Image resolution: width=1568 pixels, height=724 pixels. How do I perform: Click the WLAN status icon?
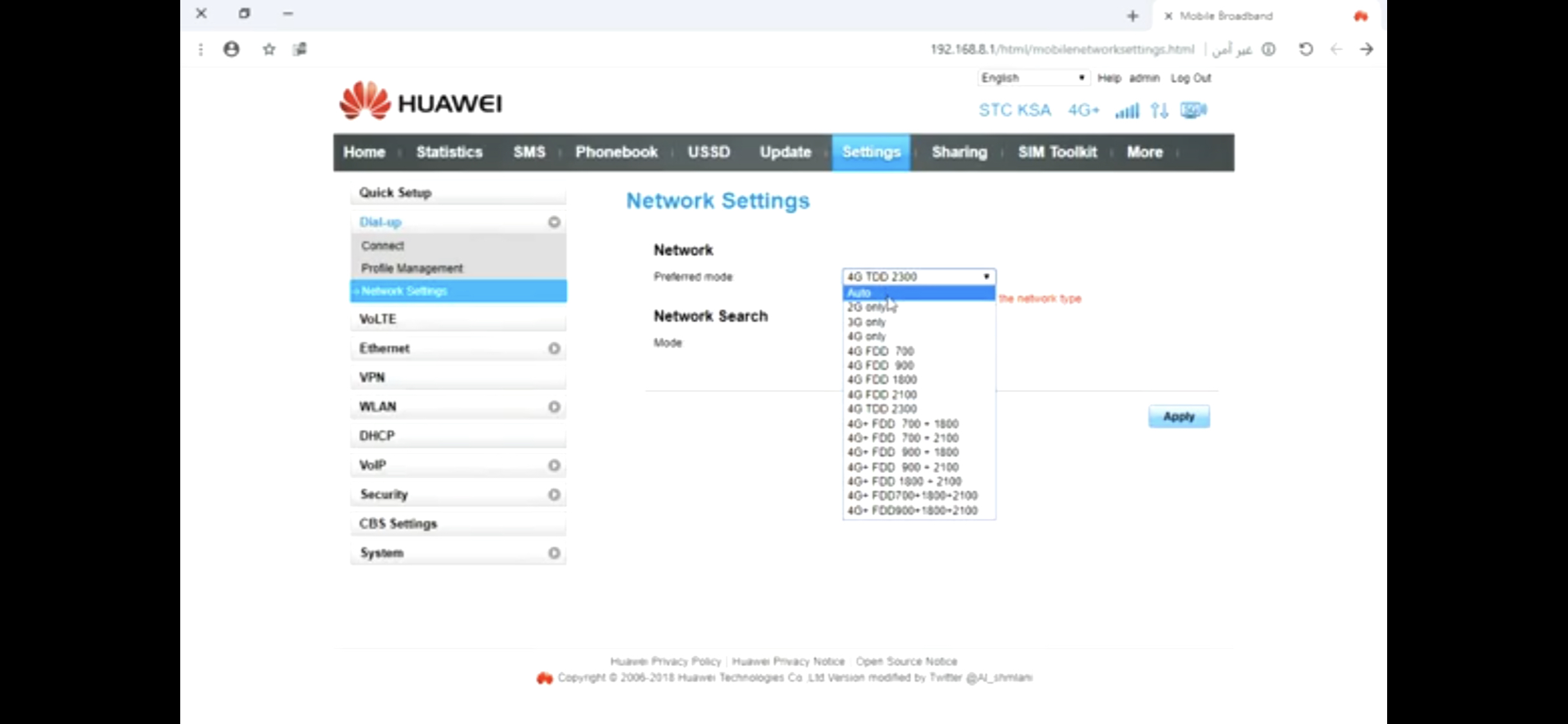(x=1193, y=110)
